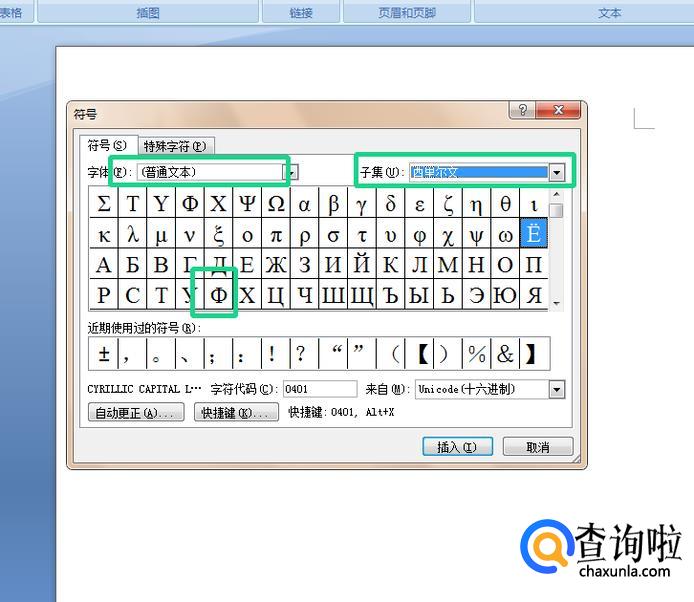Image resolution: width=694 pixels, height=602 pixels.
Task: Pick the 【 recently used symbol
Action: (x=420, y=353)
